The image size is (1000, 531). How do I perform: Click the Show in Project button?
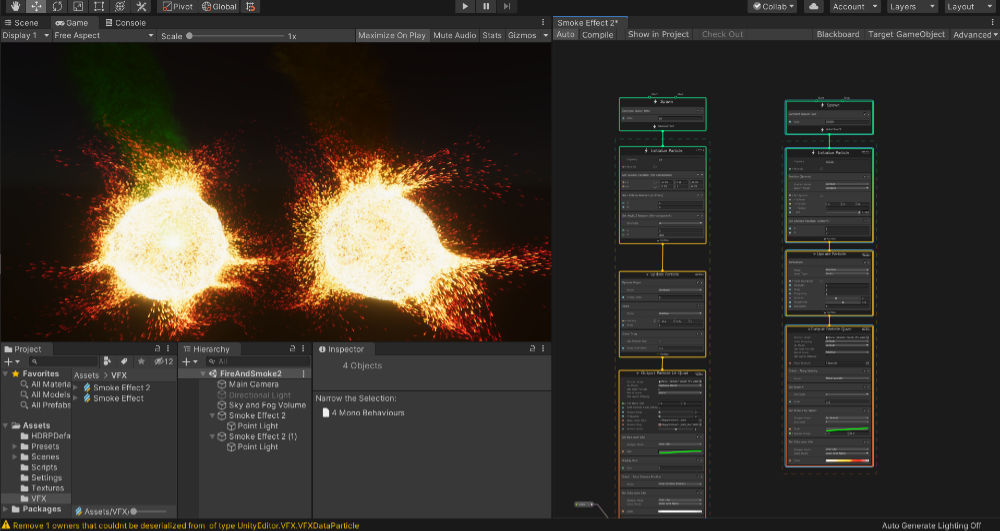tap(658, 34)
